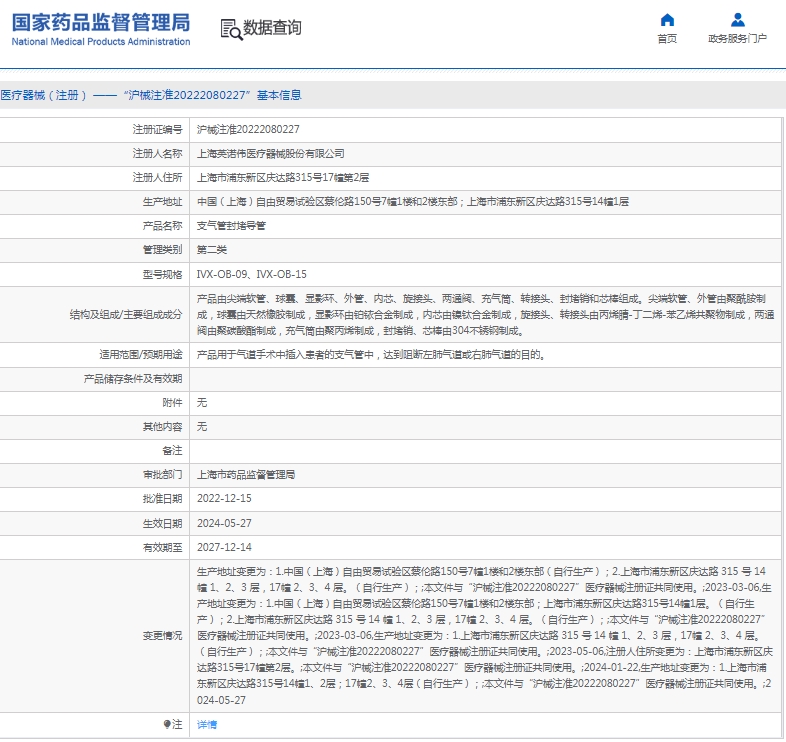Screen dimensions: 786x742
Task: Click the bulb icon beside 注
Action: click(x=167, y=724)
